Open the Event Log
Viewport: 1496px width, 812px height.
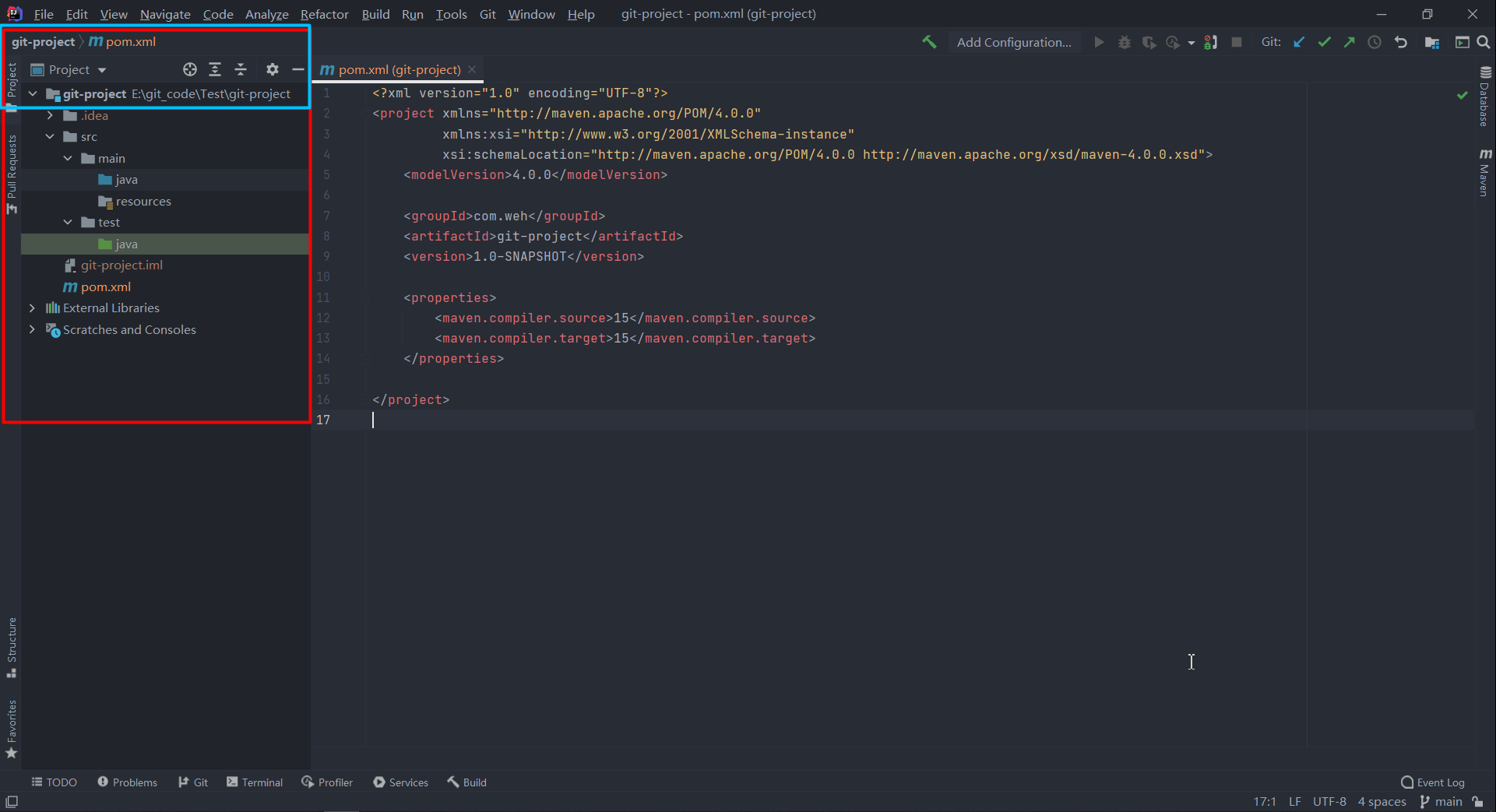click(x=1432, y=782)
